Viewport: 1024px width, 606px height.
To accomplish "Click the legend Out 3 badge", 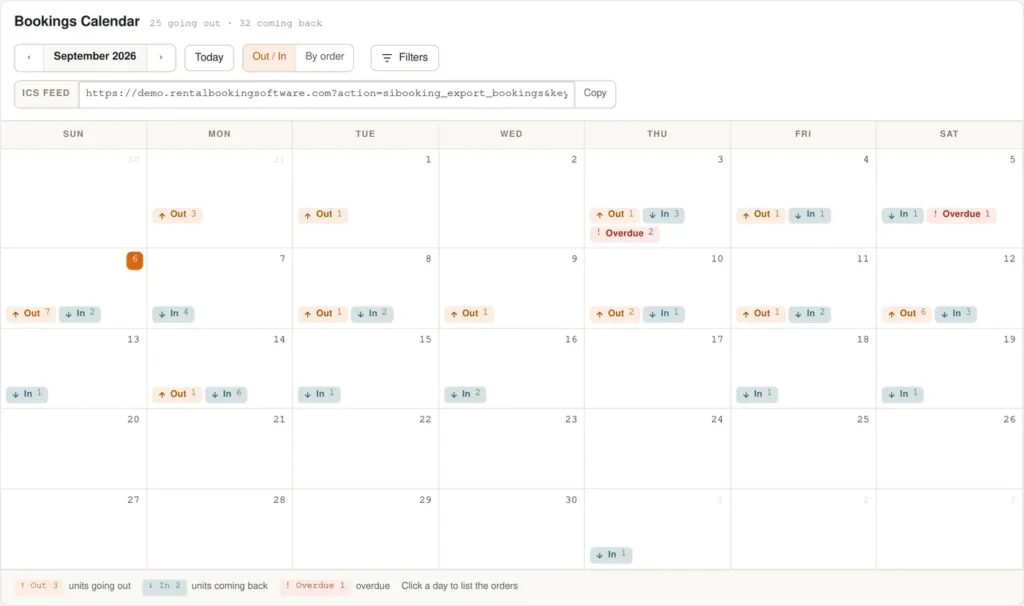I will click(x=39, y=586).
